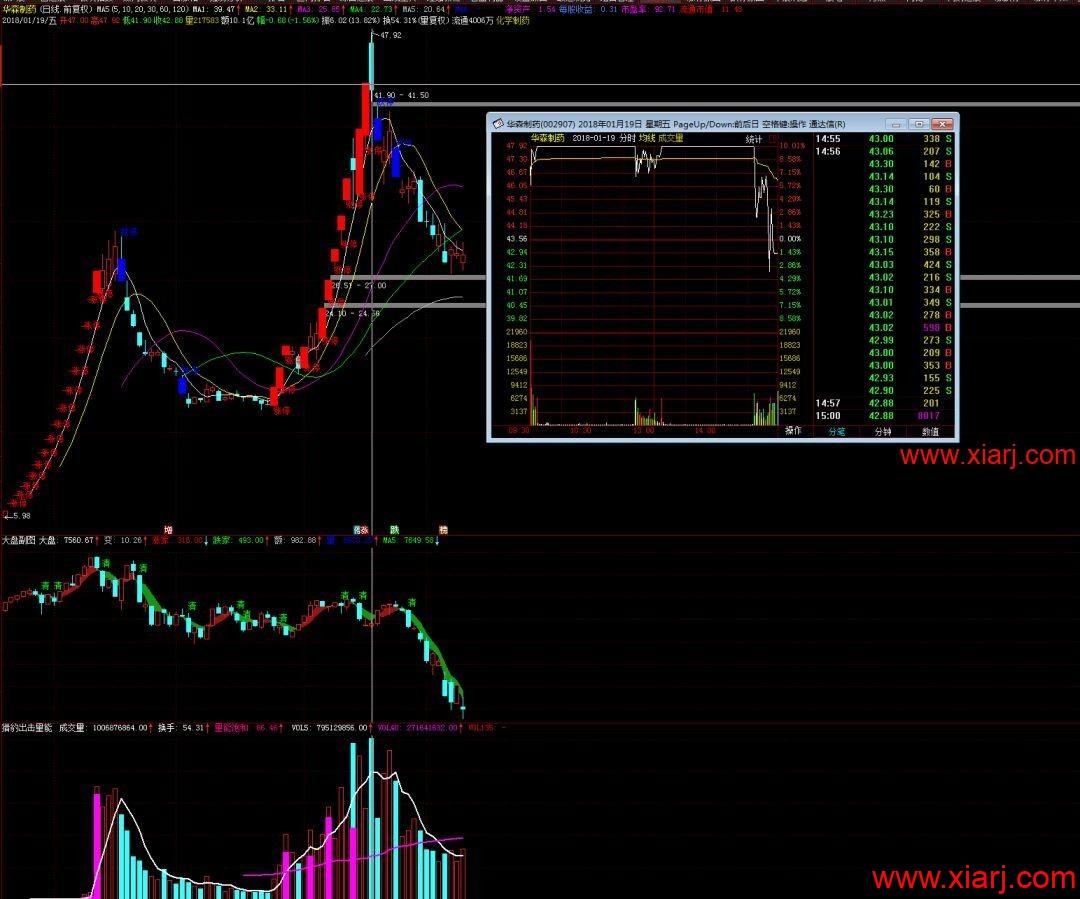The width and height of the screenshot is (1080, 899).
Task: Close the 华森制药 intraday popup window
Action: (x=942, y=124)
